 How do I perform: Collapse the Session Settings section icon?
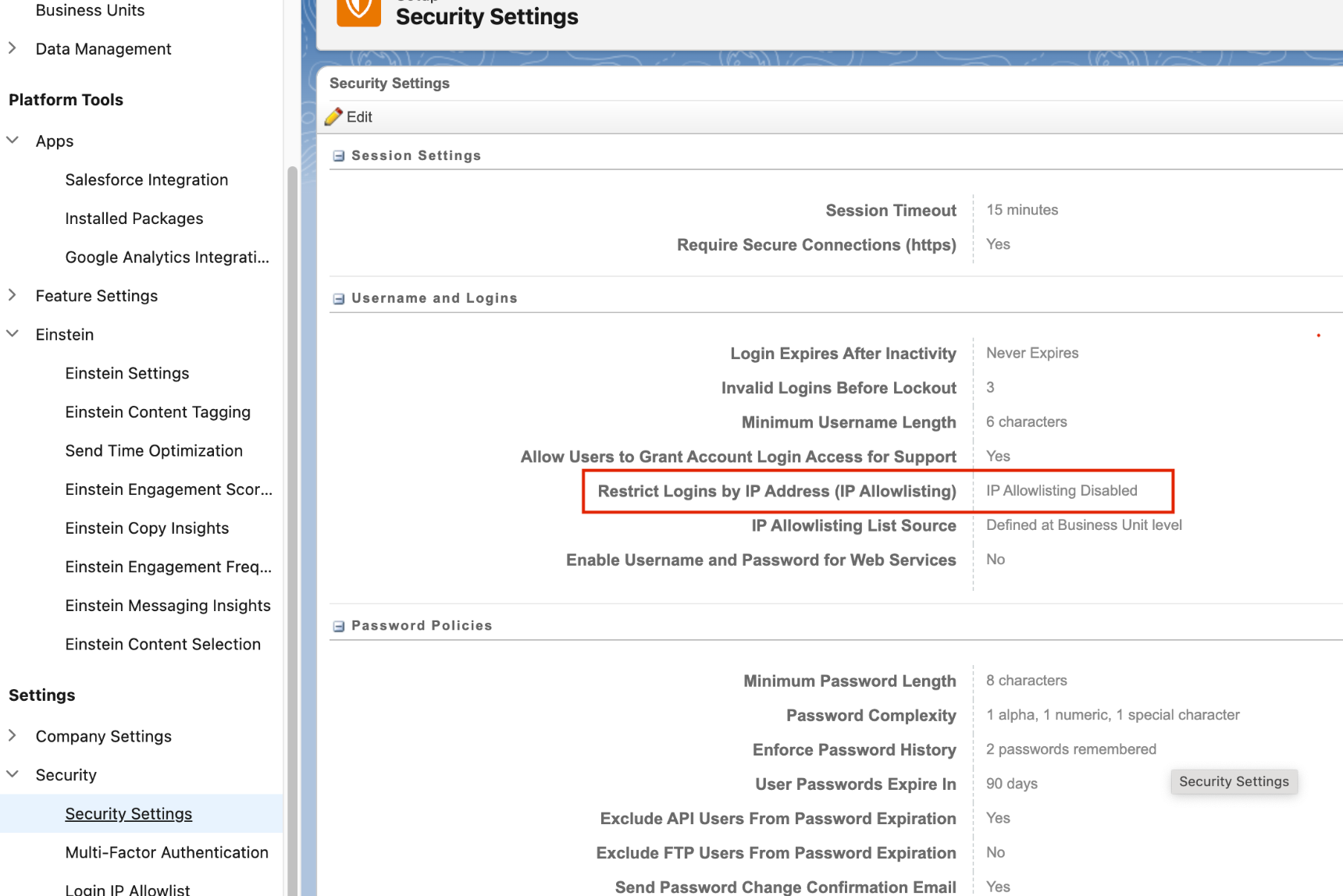(x=338, y=155)
